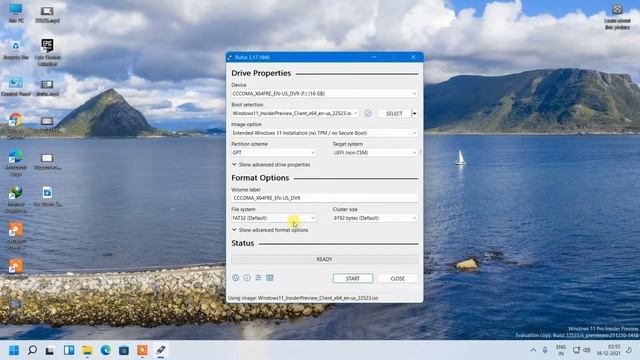640x360 pixels.
Task: Open Epic Games Launcher desktop shortcut
Action: tap(47, 52)
